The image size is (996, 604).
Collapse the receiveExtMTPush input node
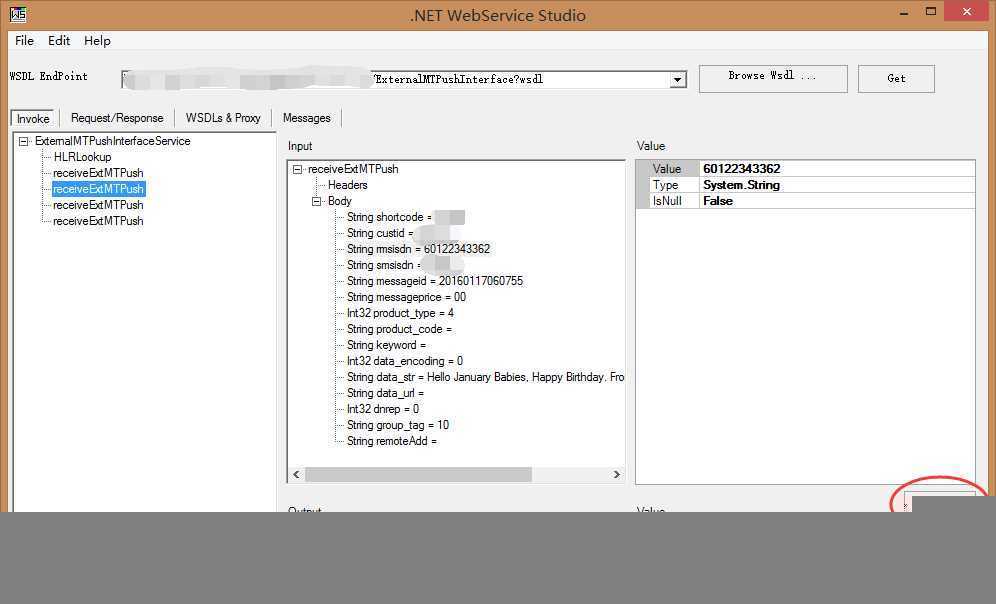pyautogui.click(x=297, y=169)
